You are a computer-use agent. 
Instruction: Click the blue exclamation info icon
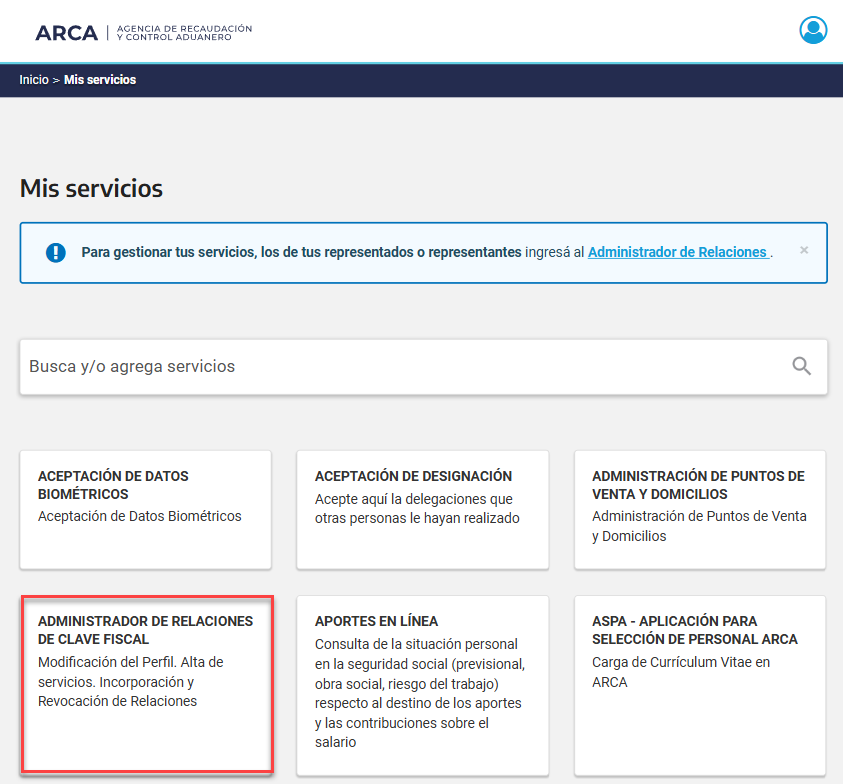pos(56,253)
